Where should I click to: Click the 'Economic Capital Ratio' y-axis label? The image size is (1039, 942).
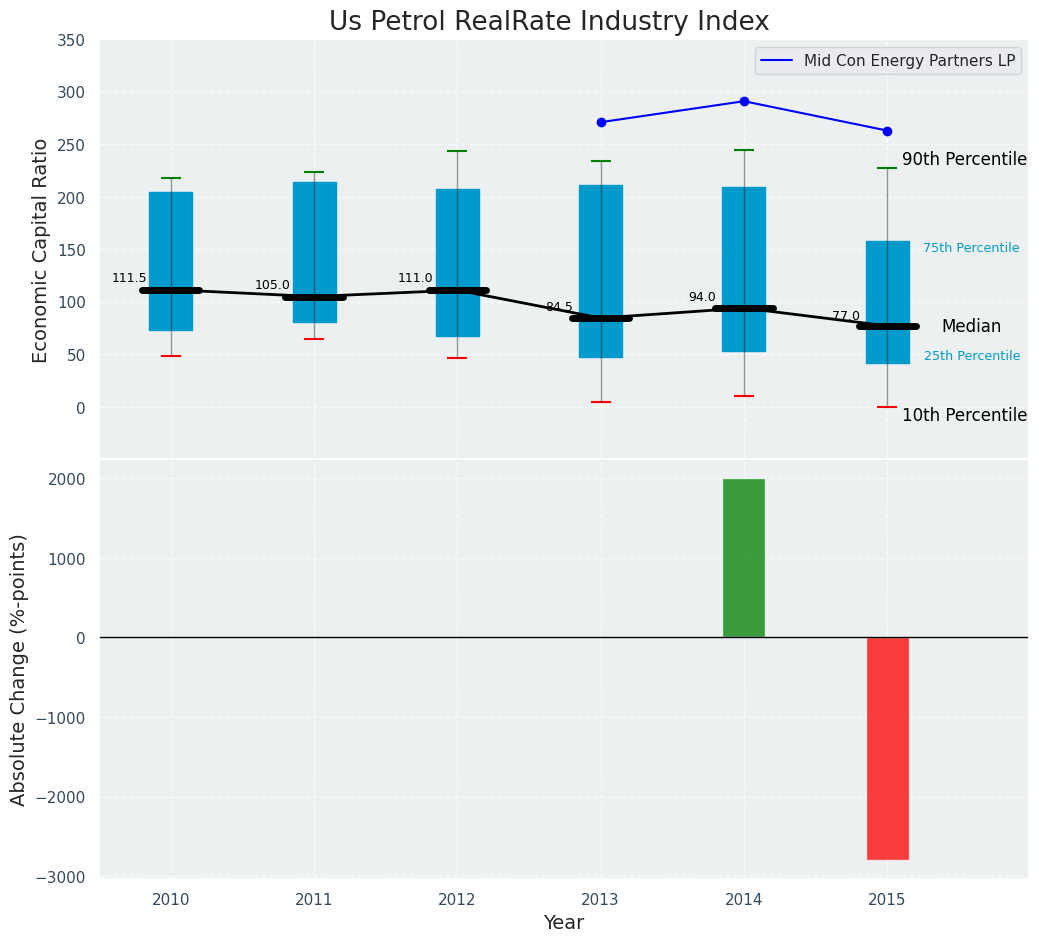tap(41, 250)
